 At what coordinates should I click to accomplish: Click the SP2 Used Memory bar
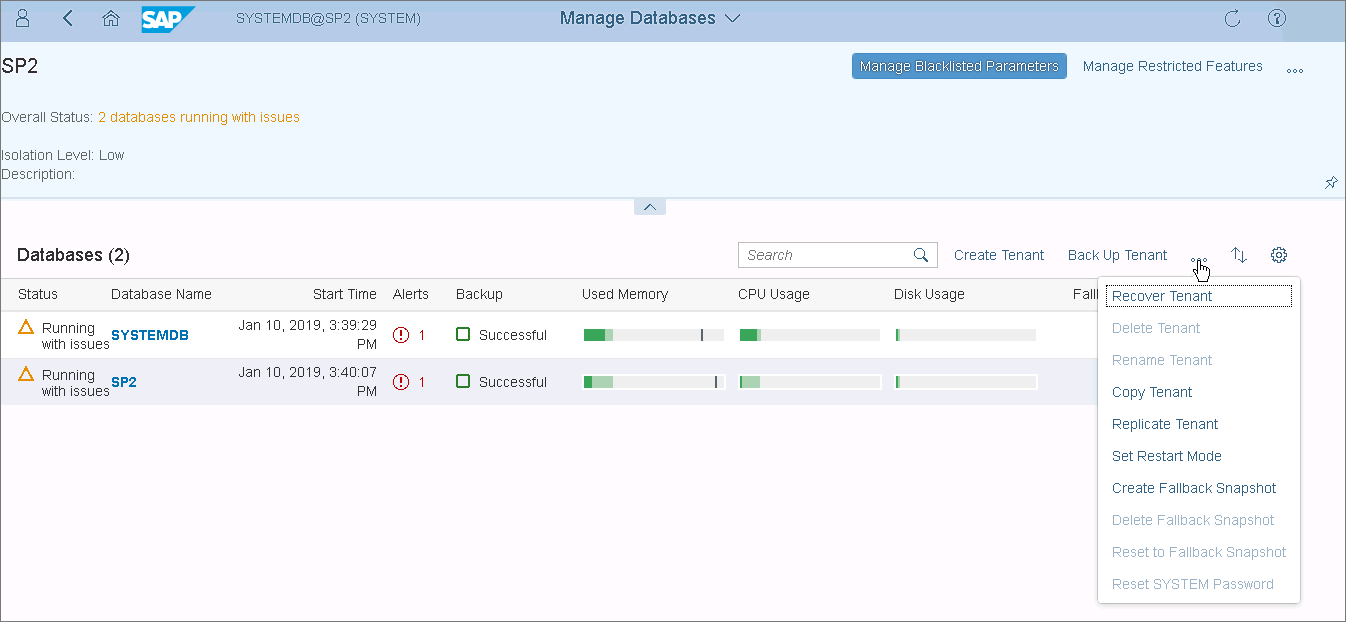tap(654, 382)
